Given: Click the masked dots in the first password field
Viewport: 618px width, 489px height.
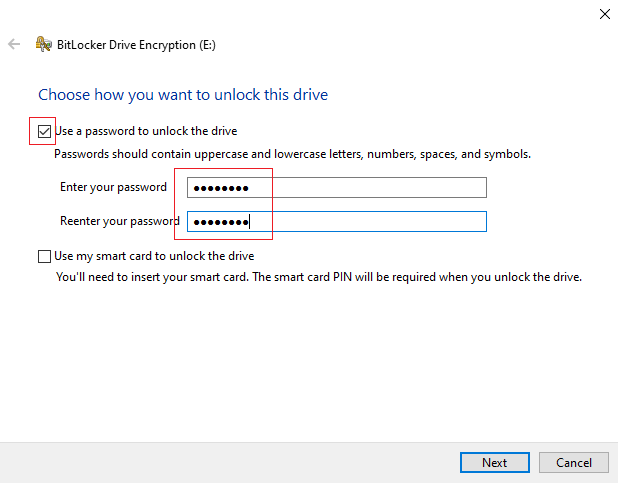Looking at the screenshot, I should click(221, 188).
